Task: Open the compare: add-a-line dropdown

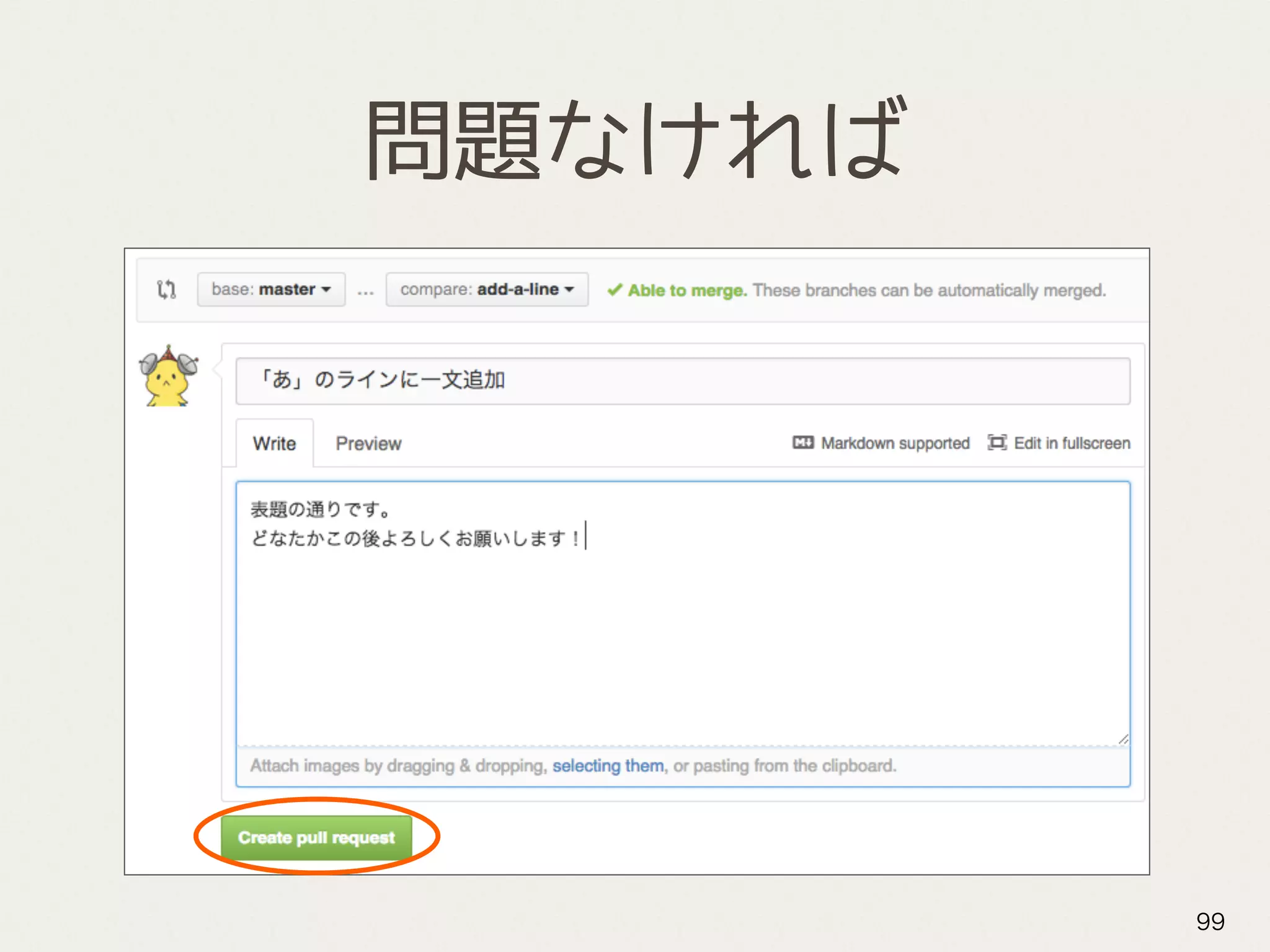Action: 487,289
